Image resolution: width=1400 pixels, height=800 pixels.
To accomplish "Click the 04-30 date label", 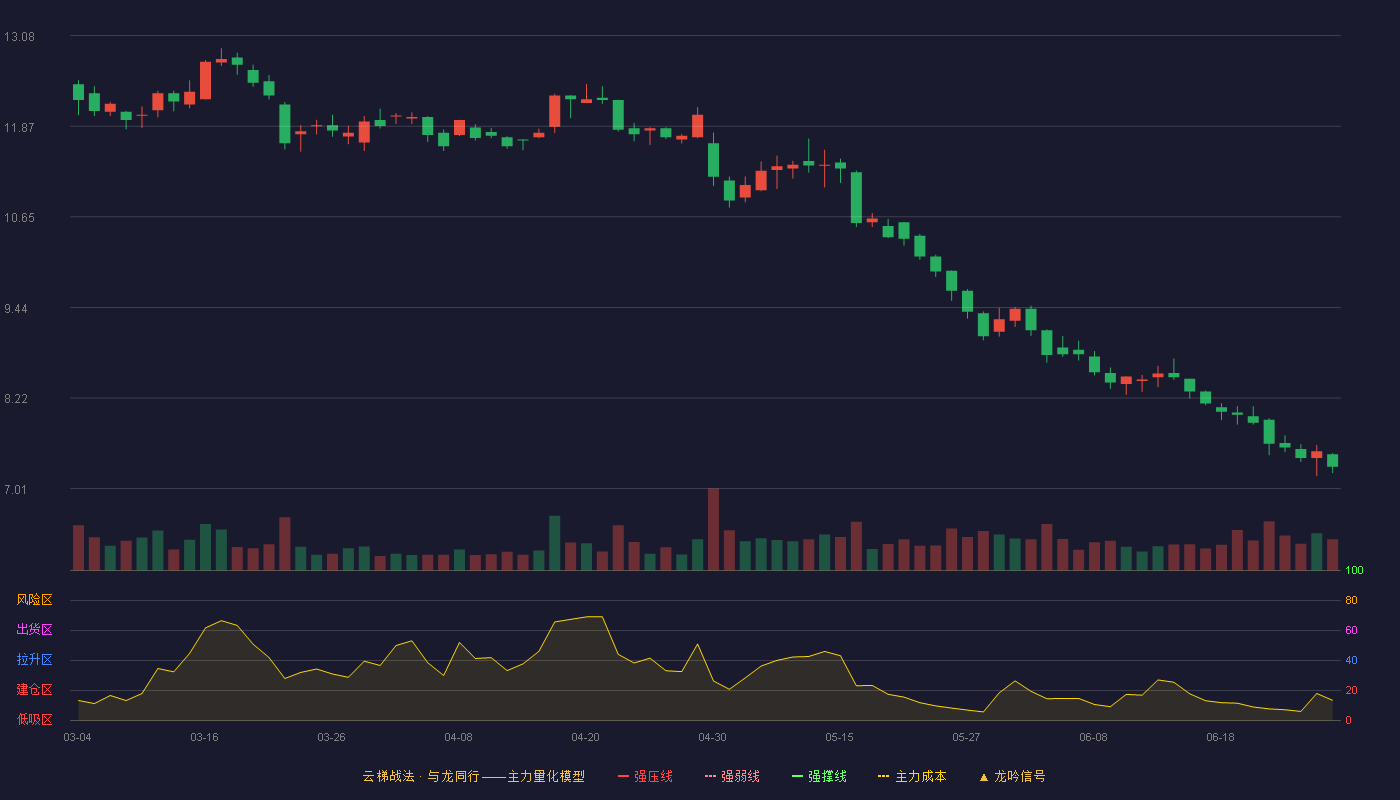I will 712,737.
